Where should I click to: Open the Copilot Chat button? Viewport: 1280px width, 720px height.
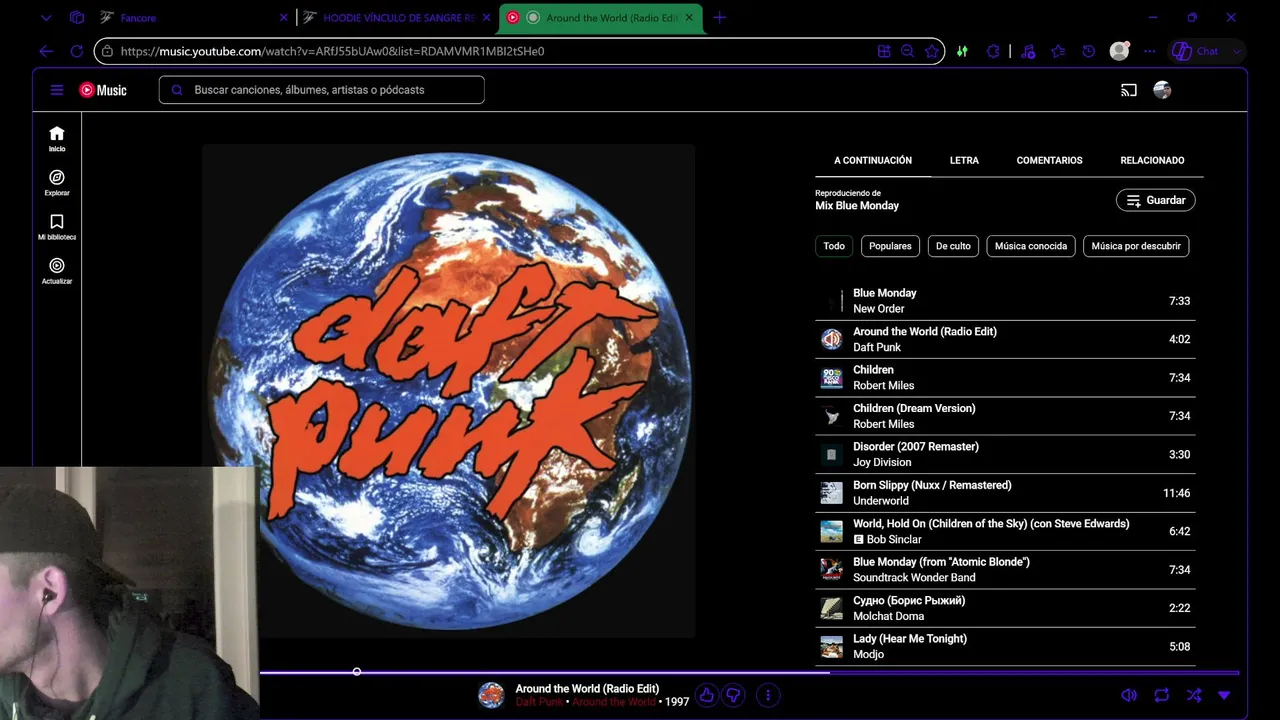(1197, 51)
